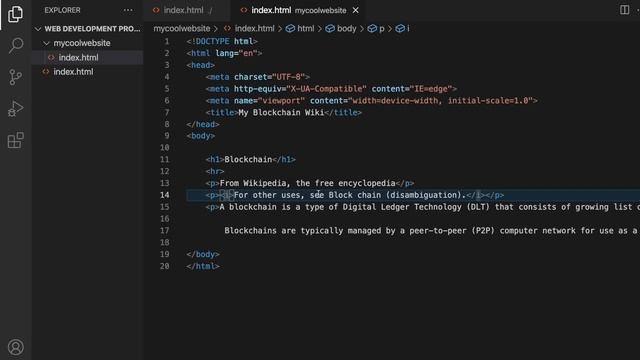Click the i symbol icon in breadcrumb
This screenshot has height=360, width=640.
tap(400, 29)
